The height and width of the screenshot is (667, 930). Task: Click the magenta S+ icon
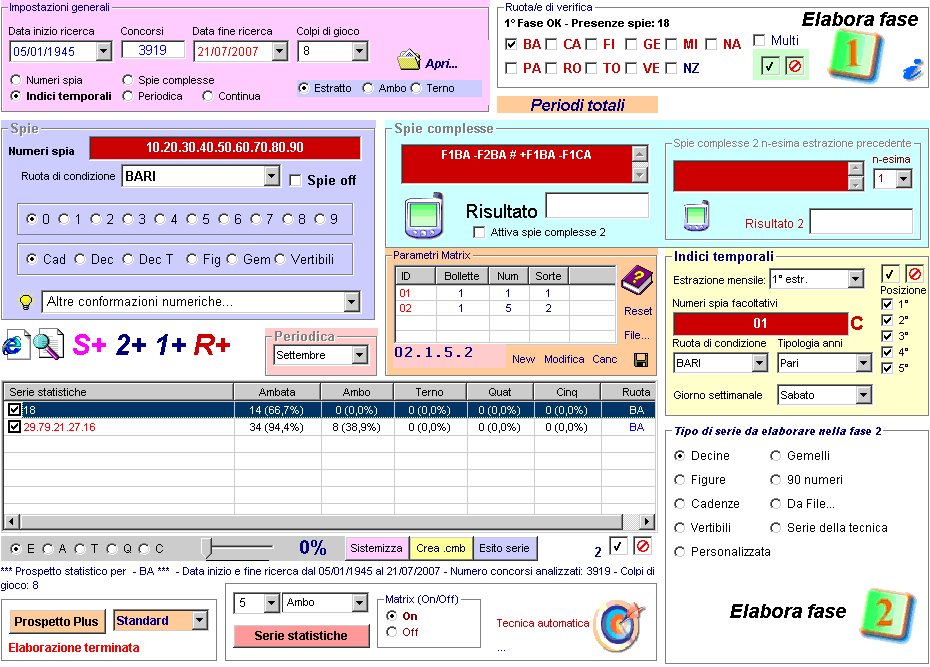pos(89,344)
